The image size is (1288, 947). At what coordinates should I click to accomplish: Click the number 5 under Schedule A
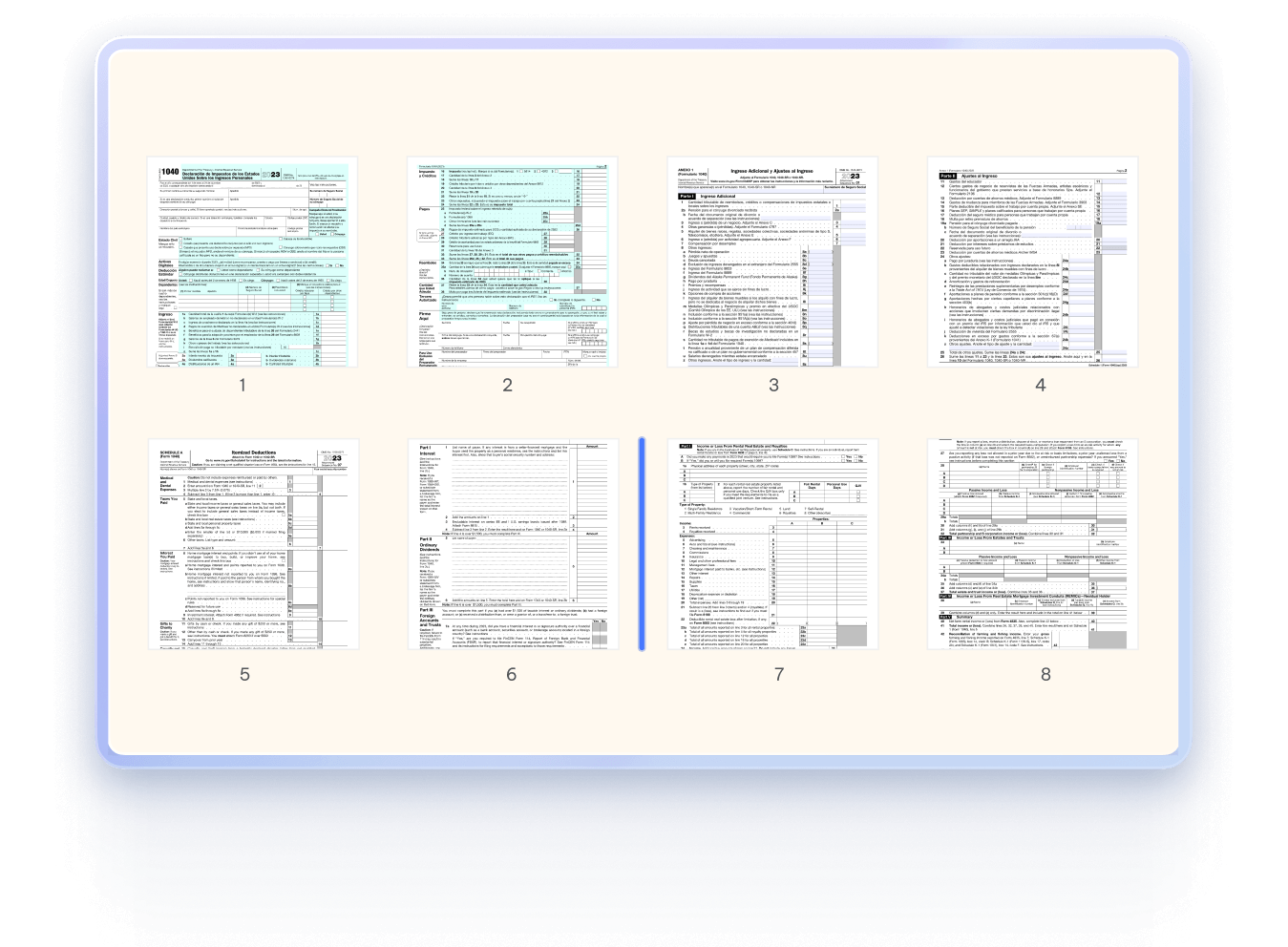tap(244, 674)
